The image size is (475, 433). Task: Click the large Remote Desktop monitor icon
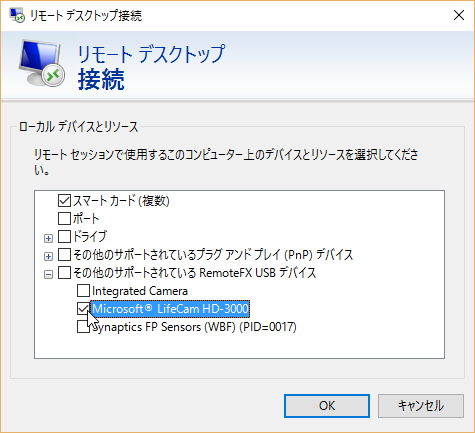(41, 63)
